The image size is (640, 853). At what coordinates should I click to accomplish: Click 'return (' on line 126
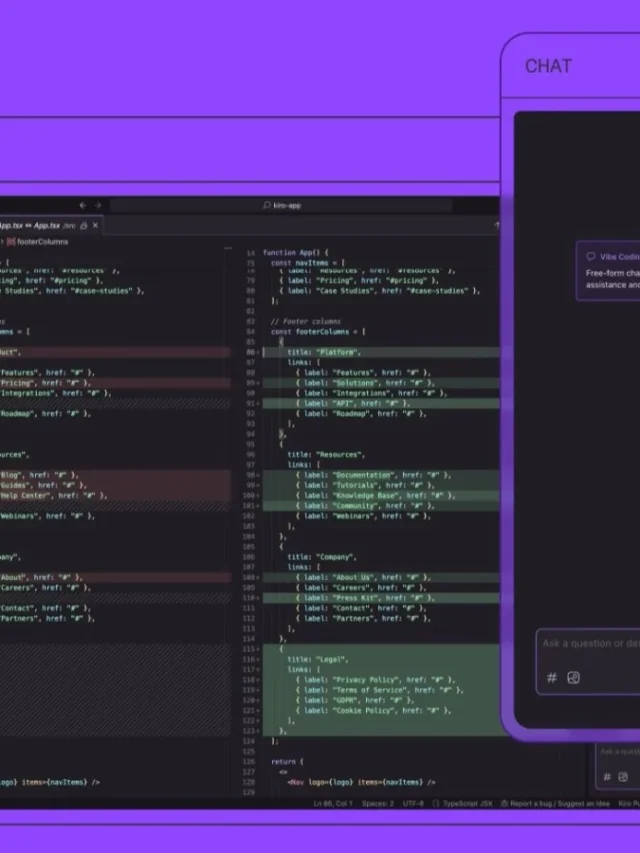click(287, 762)
